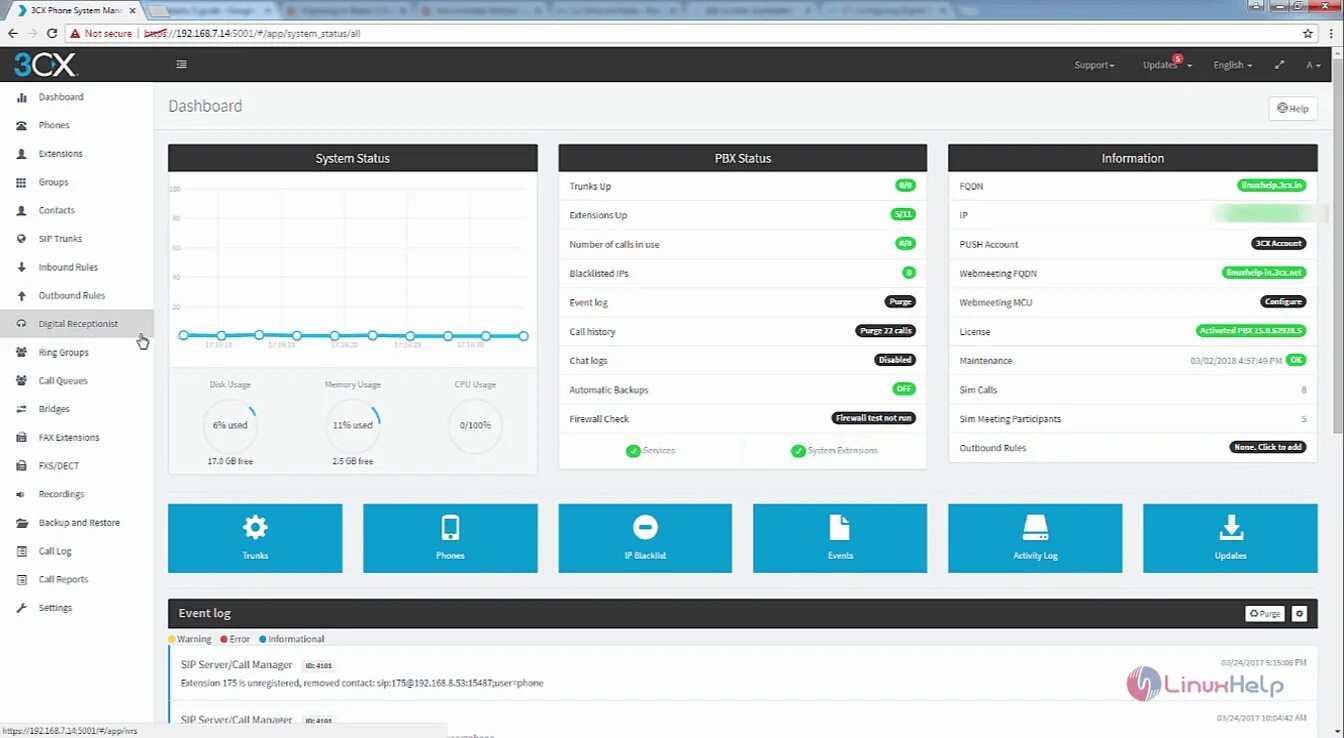Open the Events tile
Image resolution: width=1344 pixels, height=738 pixels.
tap(840, 538)
